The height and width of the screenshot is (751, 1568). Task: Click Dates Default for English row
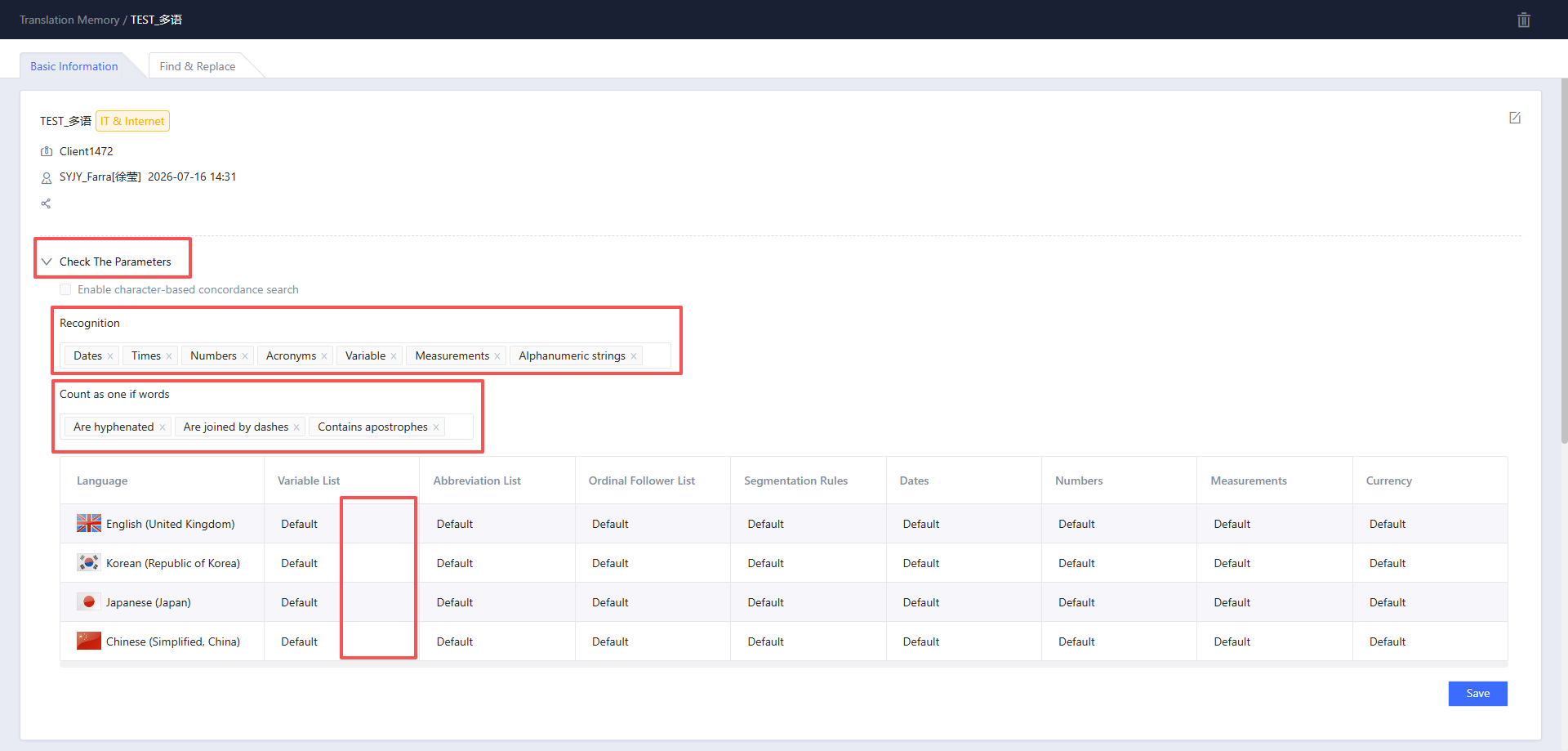tap(921, 524)
